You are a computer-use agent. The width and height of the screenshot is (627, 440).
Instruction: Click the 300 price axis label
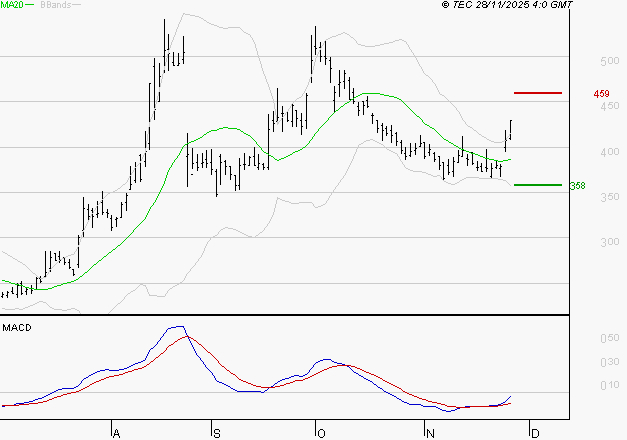coord(610,242)
